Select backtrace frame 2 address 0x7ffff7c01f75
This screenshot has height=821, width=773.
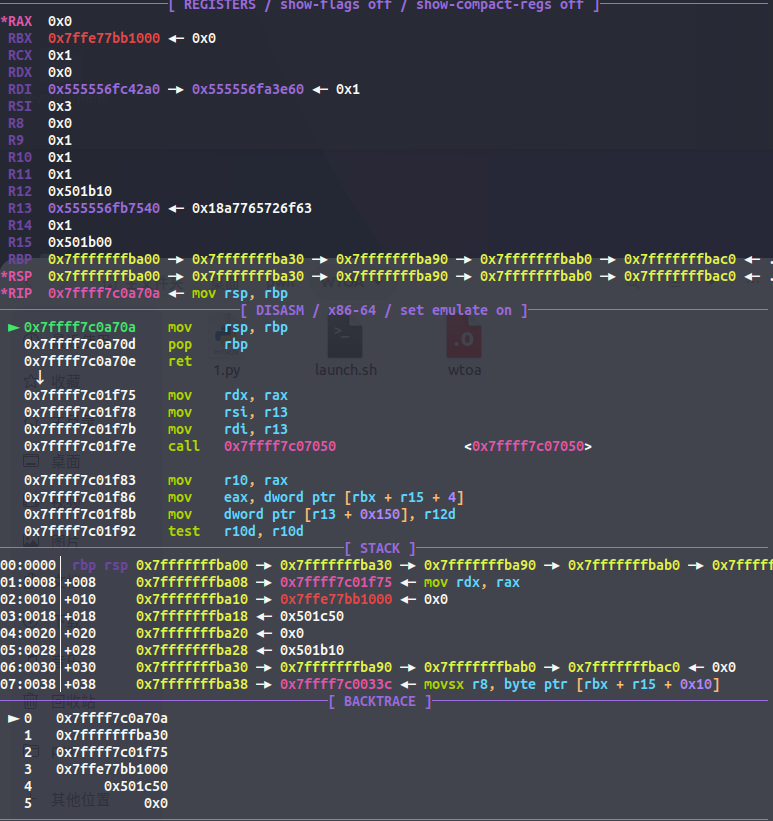click(x=112, y=753)
